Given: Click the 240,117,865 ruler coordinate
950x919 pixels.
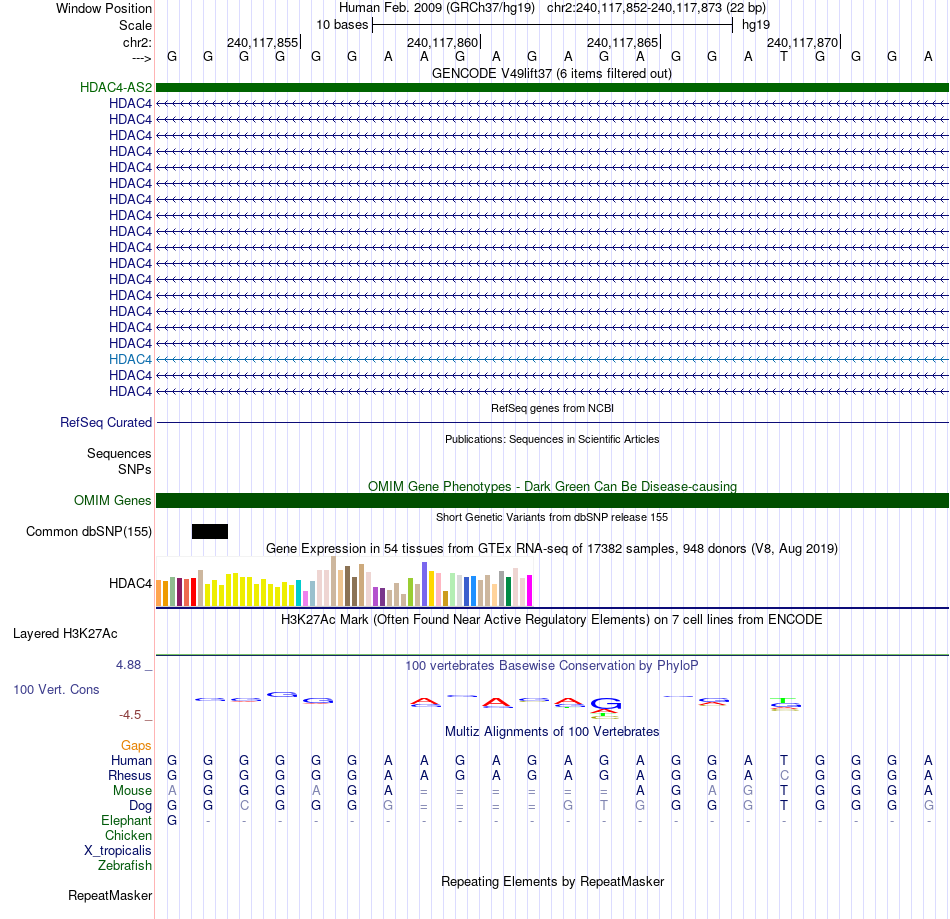Looking at the screenshot, I should 622,42.
